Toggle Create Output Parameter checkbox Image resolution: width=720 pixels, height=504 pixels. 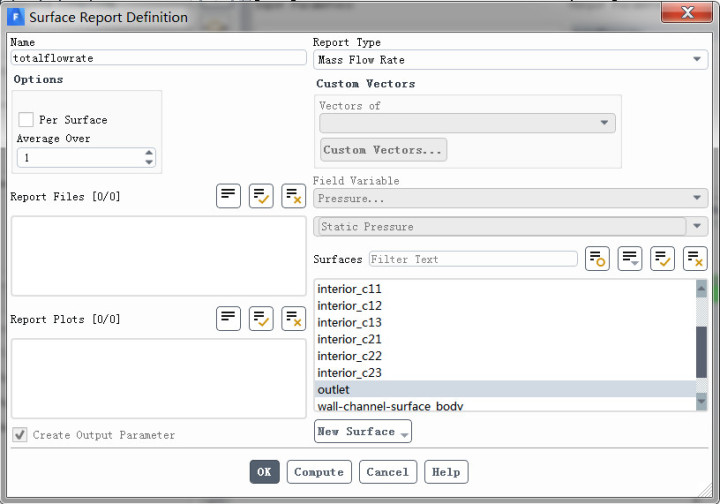[20, 434]
